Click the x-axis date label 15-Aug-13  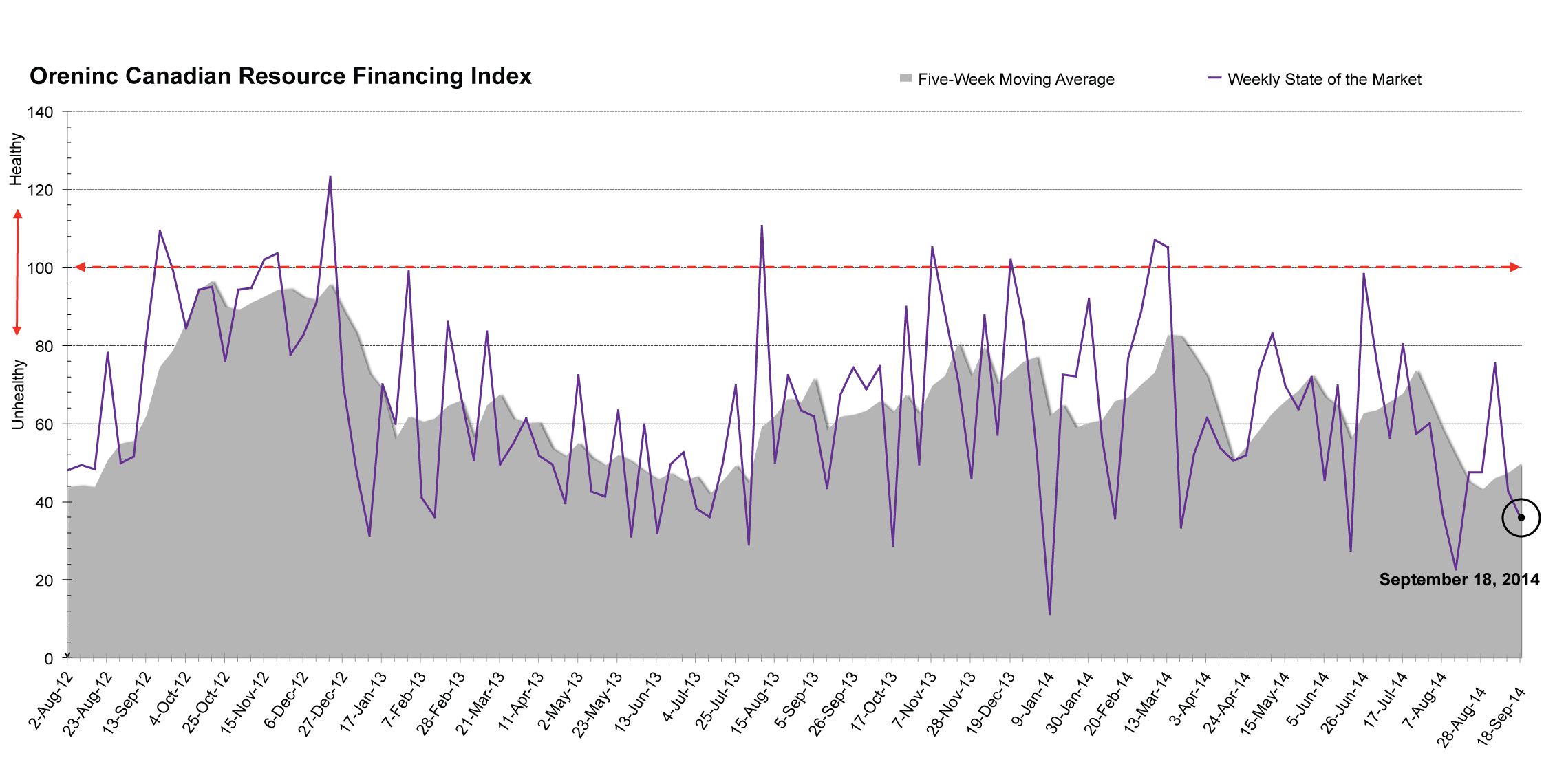tap(754, 703)
